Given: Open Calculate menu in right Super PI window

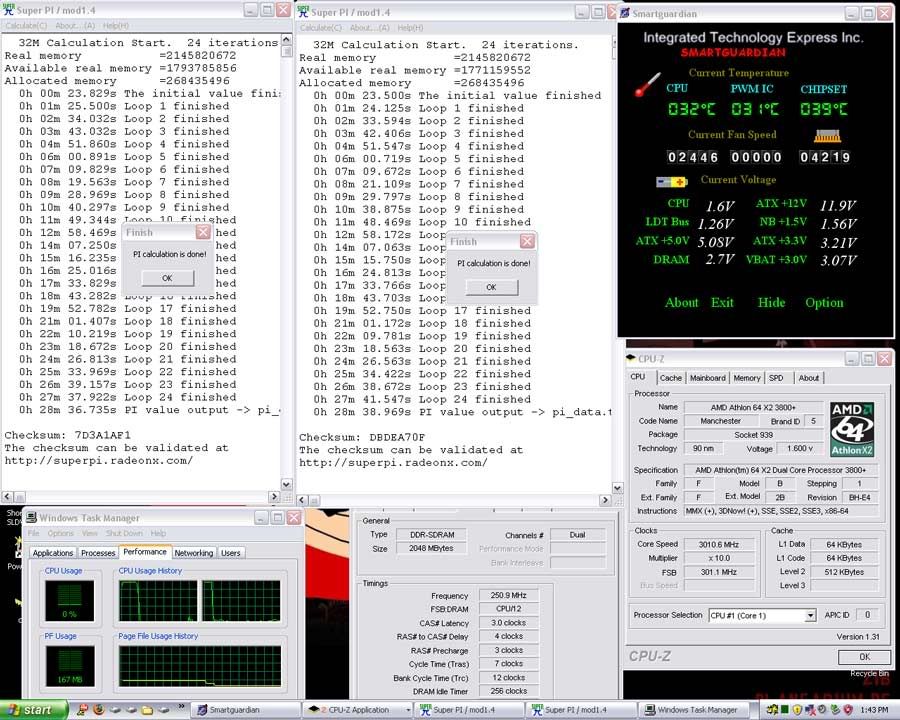Looking at the screenshot, I should (x=321, y=28).
